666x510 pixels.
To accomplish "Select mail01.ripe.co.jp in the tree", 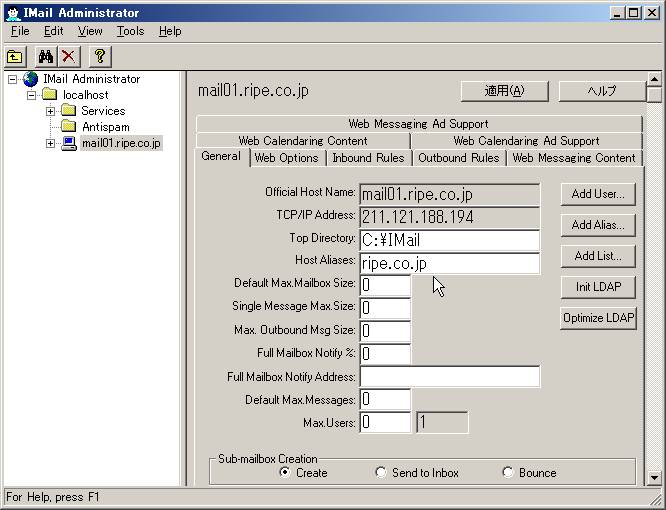I will 121,143.
